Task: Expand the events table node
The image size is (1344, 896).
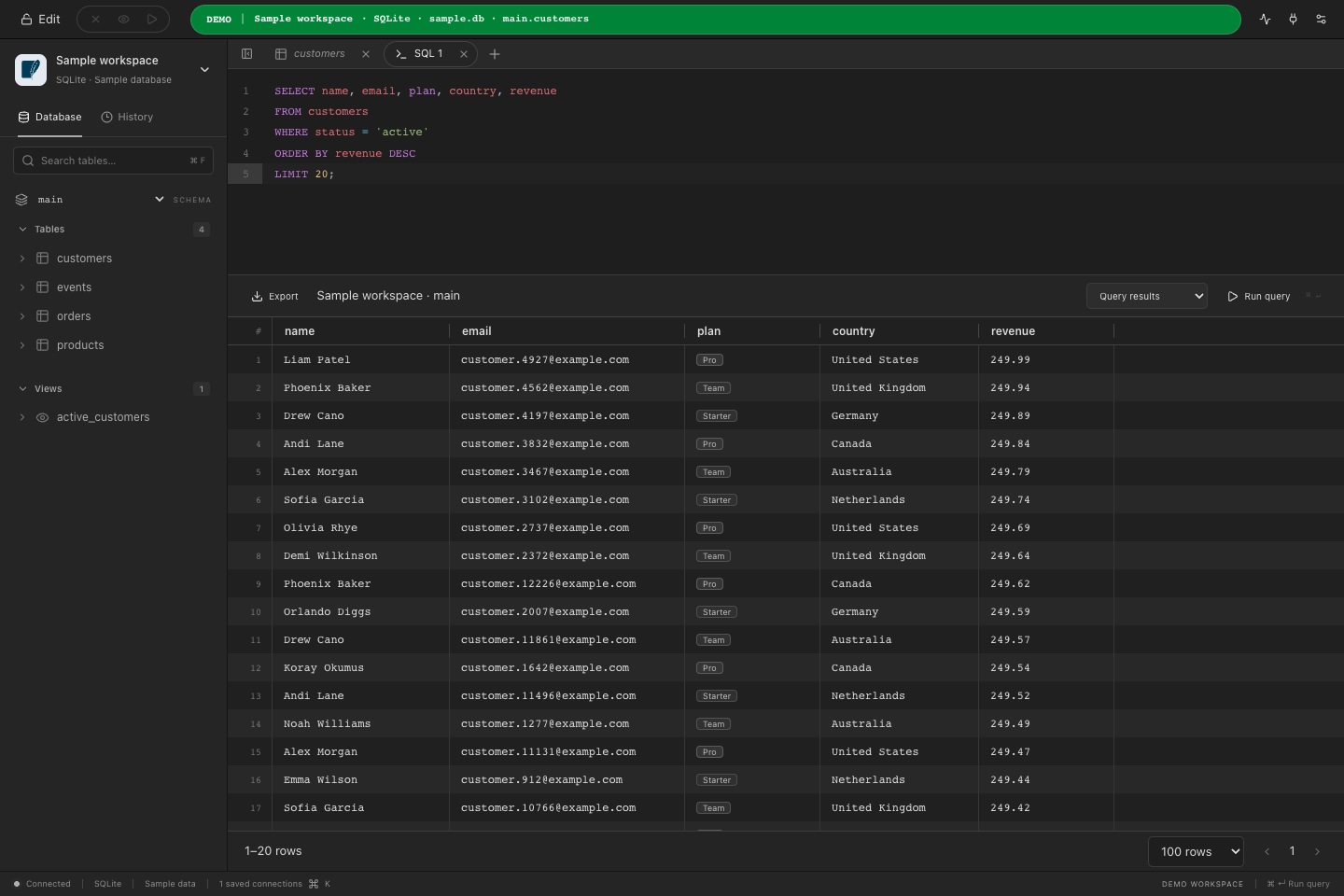Action: tap(22, 287)
